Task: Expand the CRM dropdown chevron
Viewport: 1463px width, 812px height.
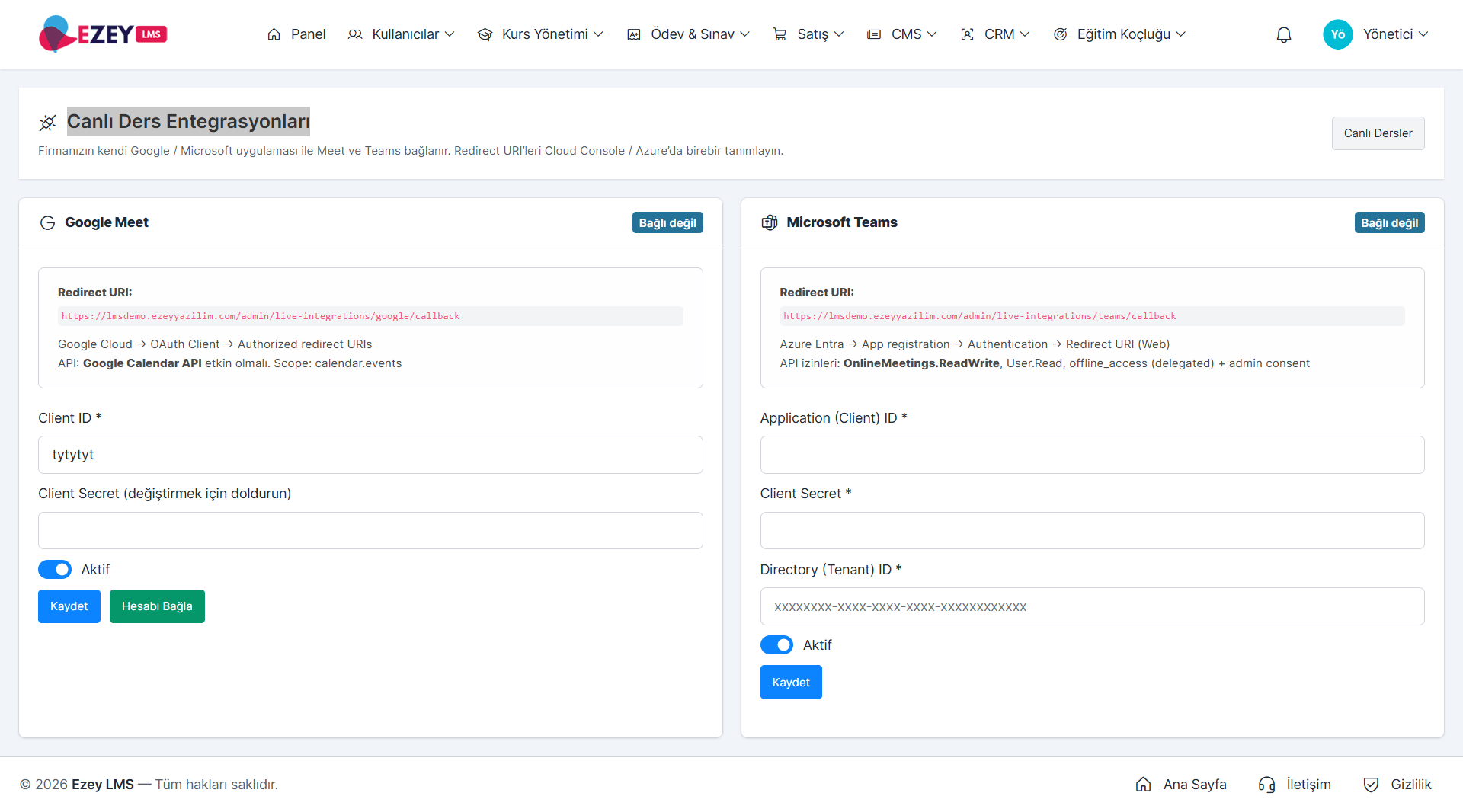Action: tap(1025, 34)
